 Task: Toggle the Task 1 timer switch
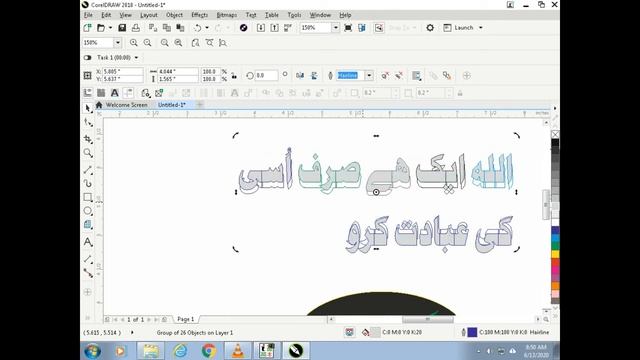(87, 58)
